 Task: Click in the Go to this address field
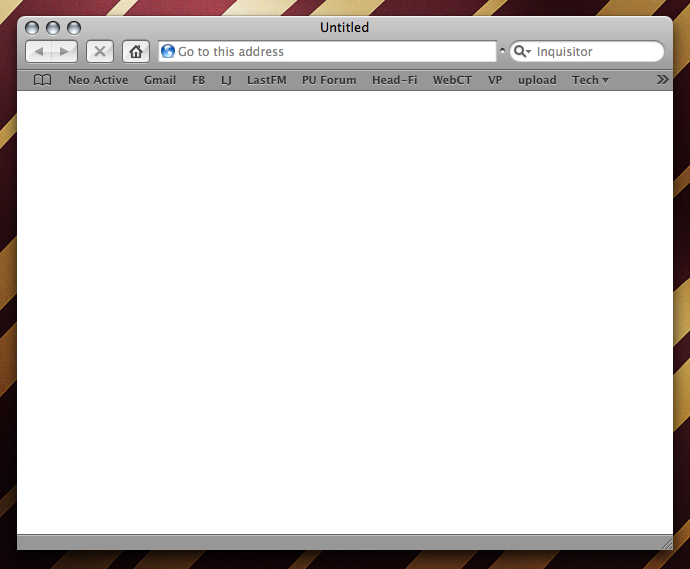327,51
